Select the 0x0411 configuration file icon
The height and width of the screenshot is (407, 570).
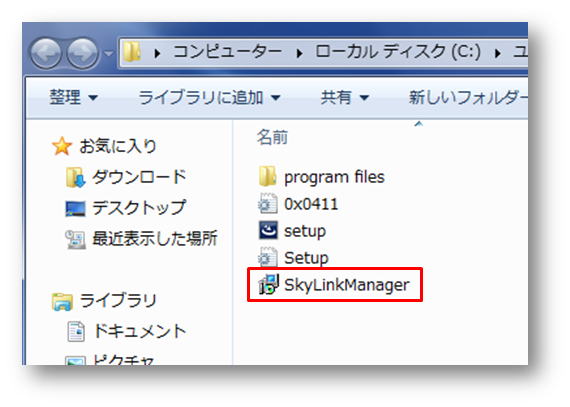click(x=268, y=204)
